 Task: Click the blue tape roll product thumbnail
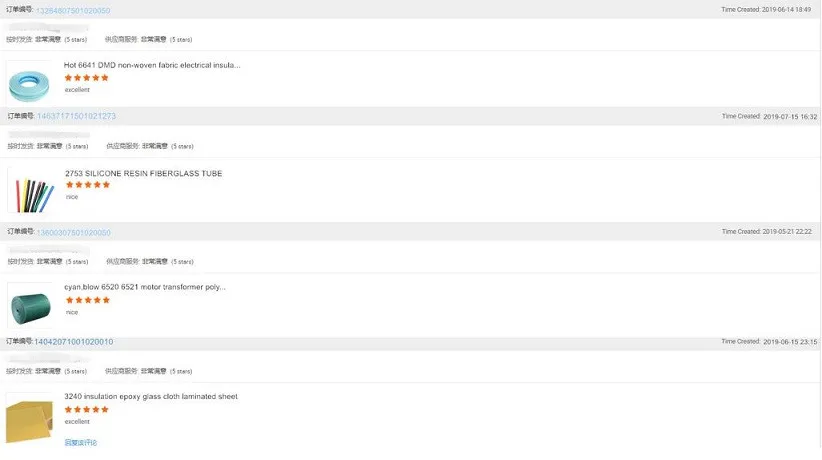[x=27, y=81]
